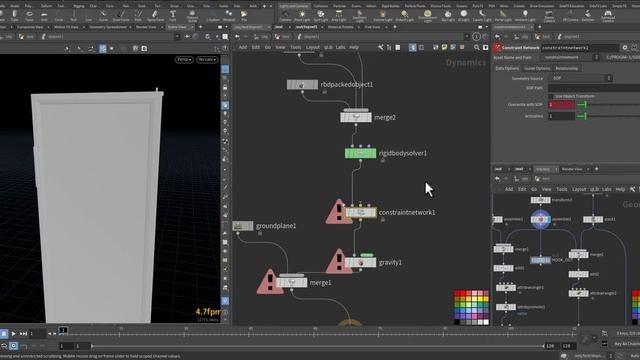Viewport: 640px width, 360px height.
Task: Select the Grid shelf tool
Action: coord(44,16)
